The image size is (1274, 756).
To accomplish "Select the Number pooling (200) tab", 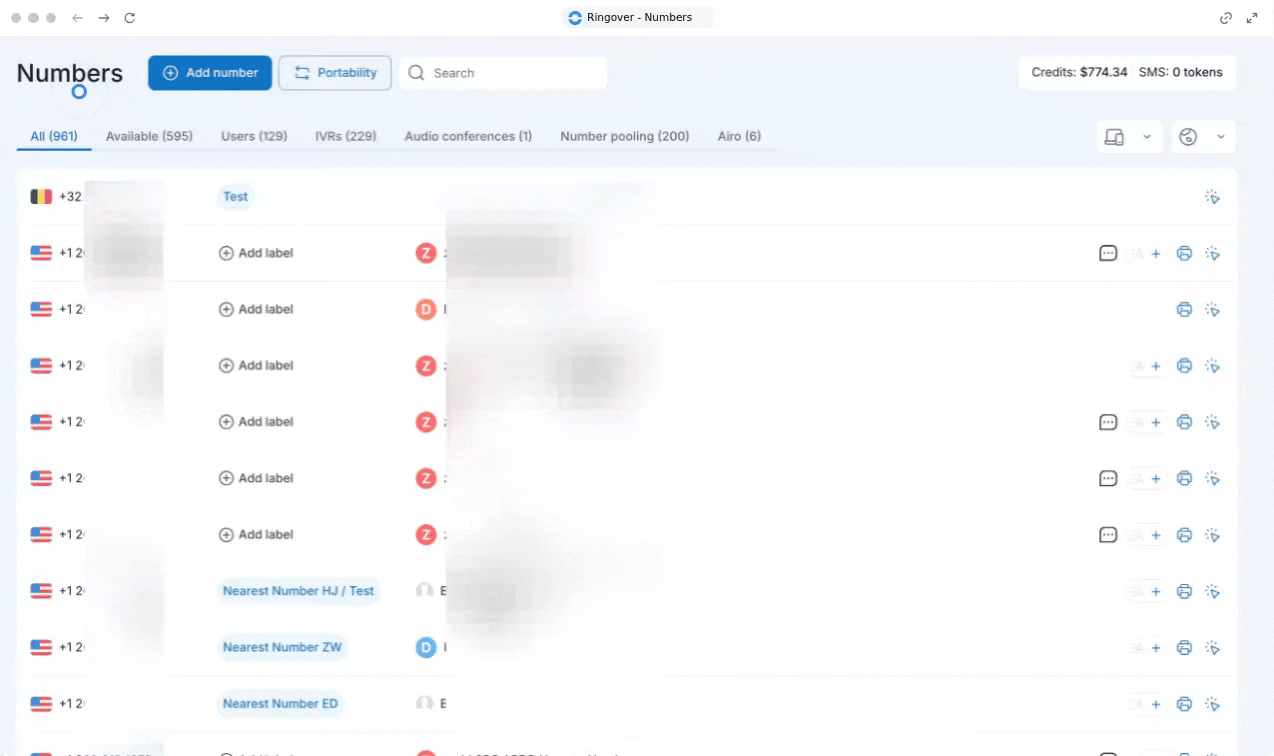I will click(625, 136).
